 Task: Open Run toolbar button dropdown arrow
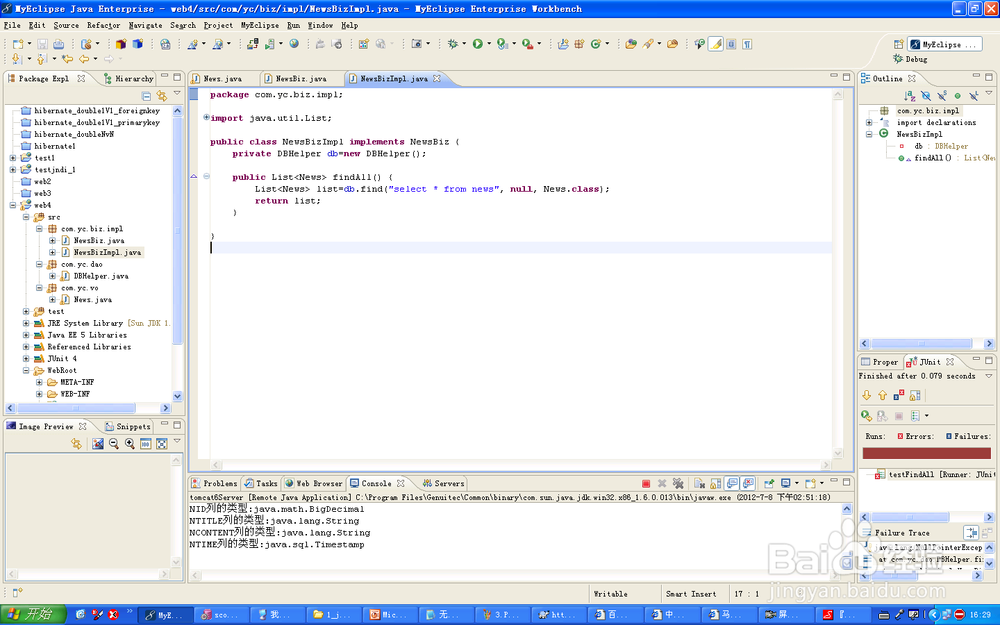[489, 44]
